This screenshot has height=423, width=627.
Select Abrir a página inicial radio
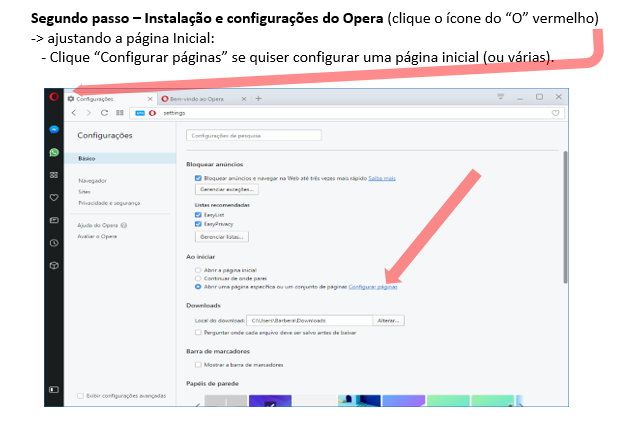click(198, 270)
